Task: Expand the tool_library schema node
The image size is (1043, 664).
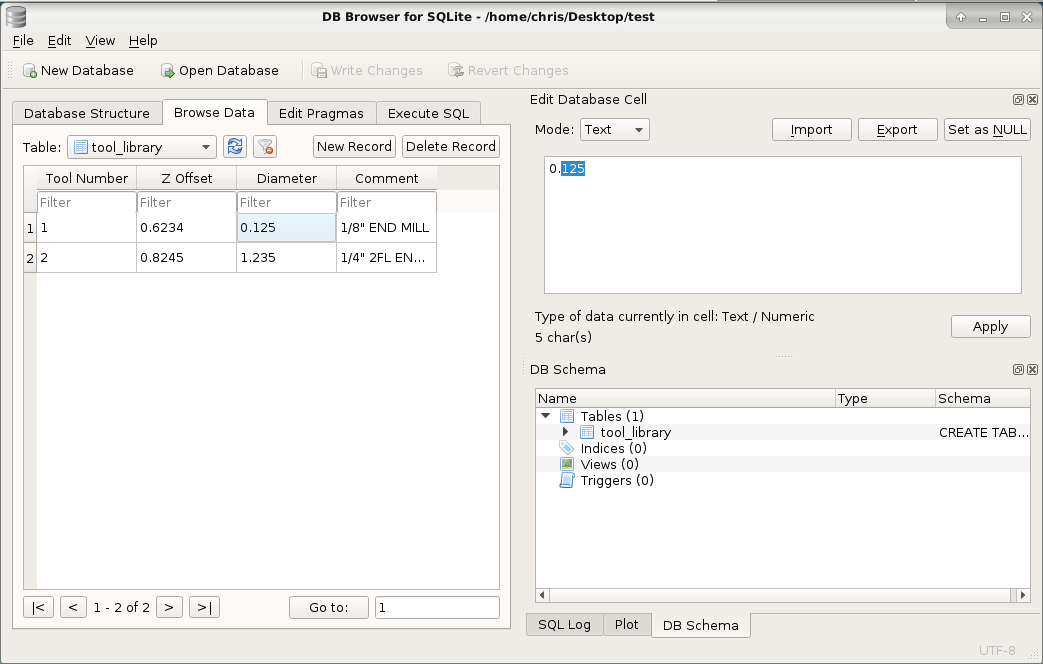Action: click(x=565, y=432)
